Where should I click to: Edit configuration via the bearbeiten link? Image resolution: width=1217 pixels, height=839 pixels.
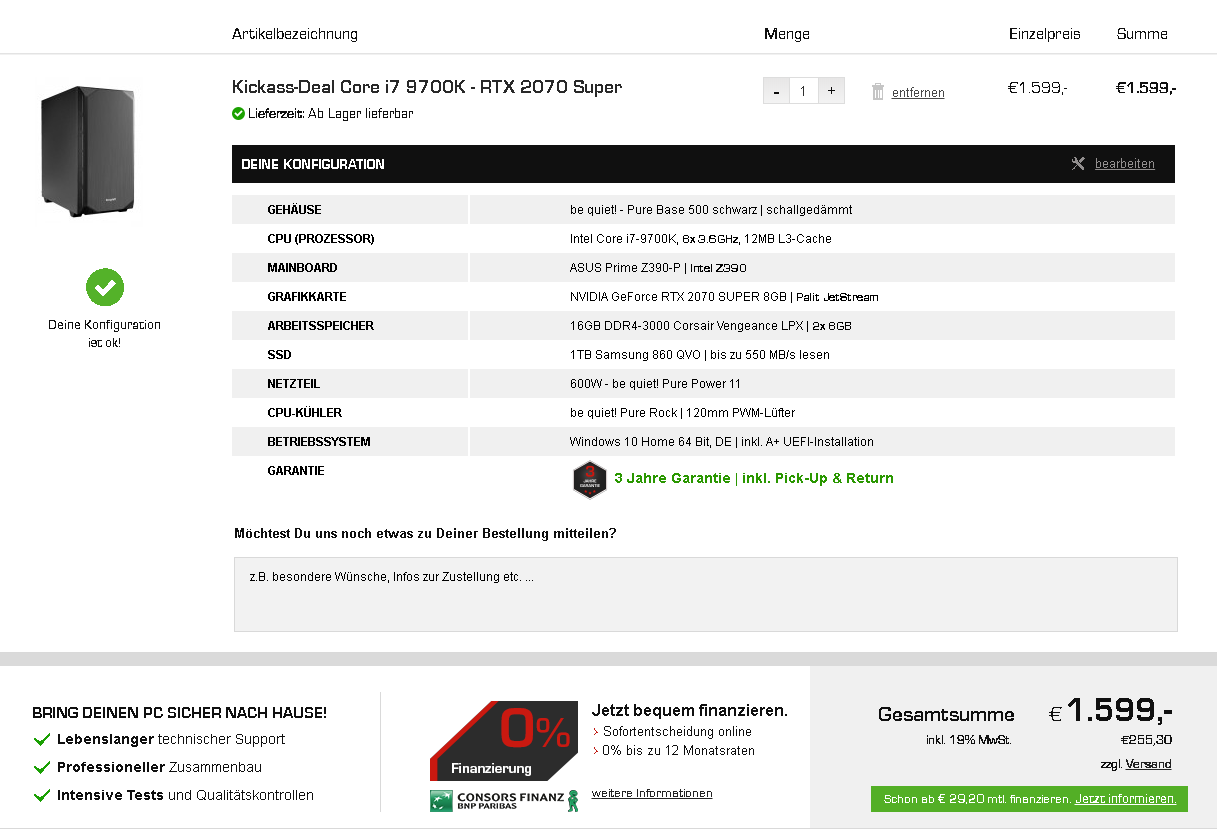point(1125,164)
